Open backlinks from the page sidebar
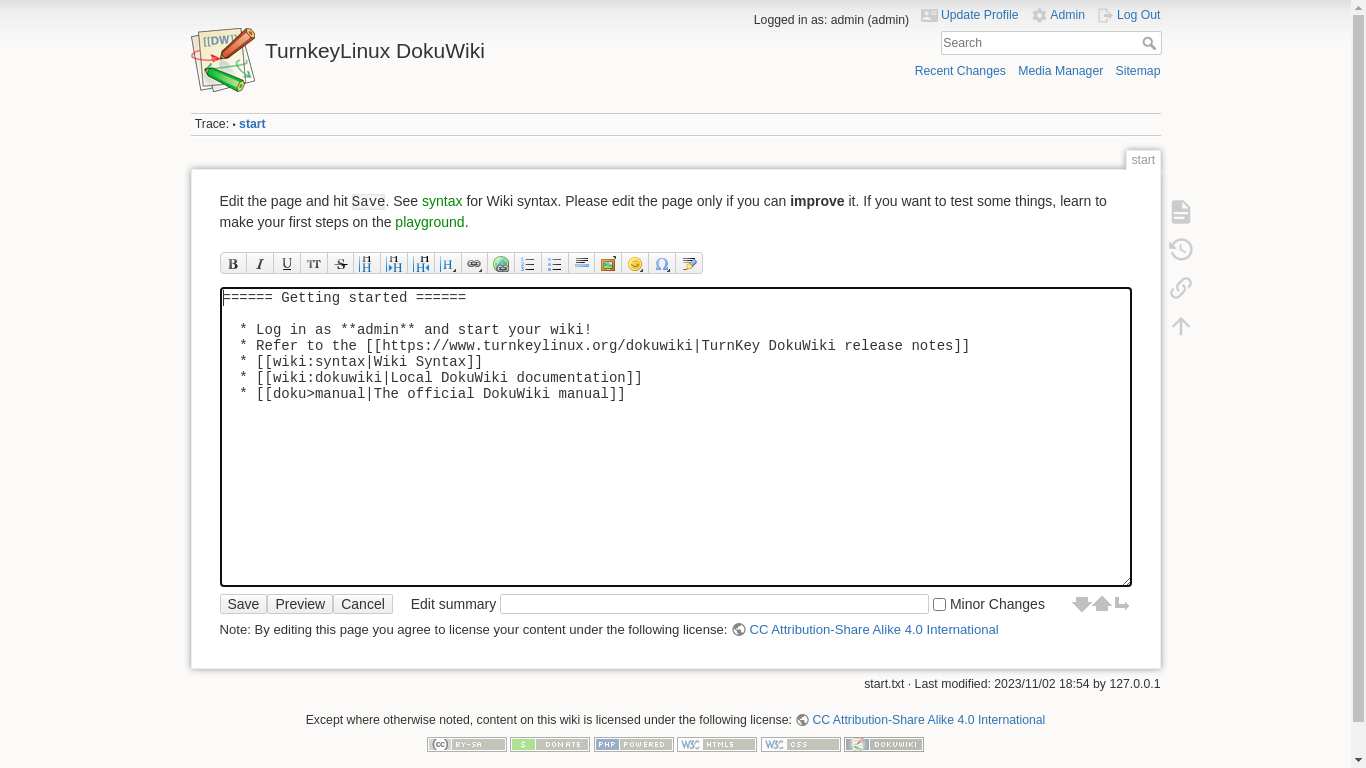 coord(1181,288)
